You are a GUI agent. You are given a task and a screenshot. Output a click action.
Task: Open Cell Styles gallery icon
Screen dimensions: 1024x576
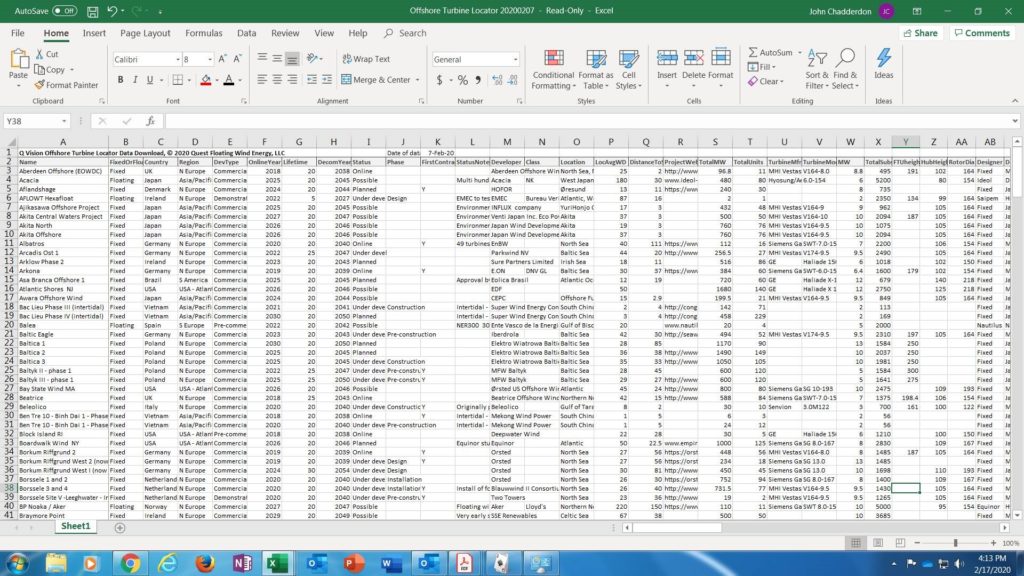coord(628,58)
